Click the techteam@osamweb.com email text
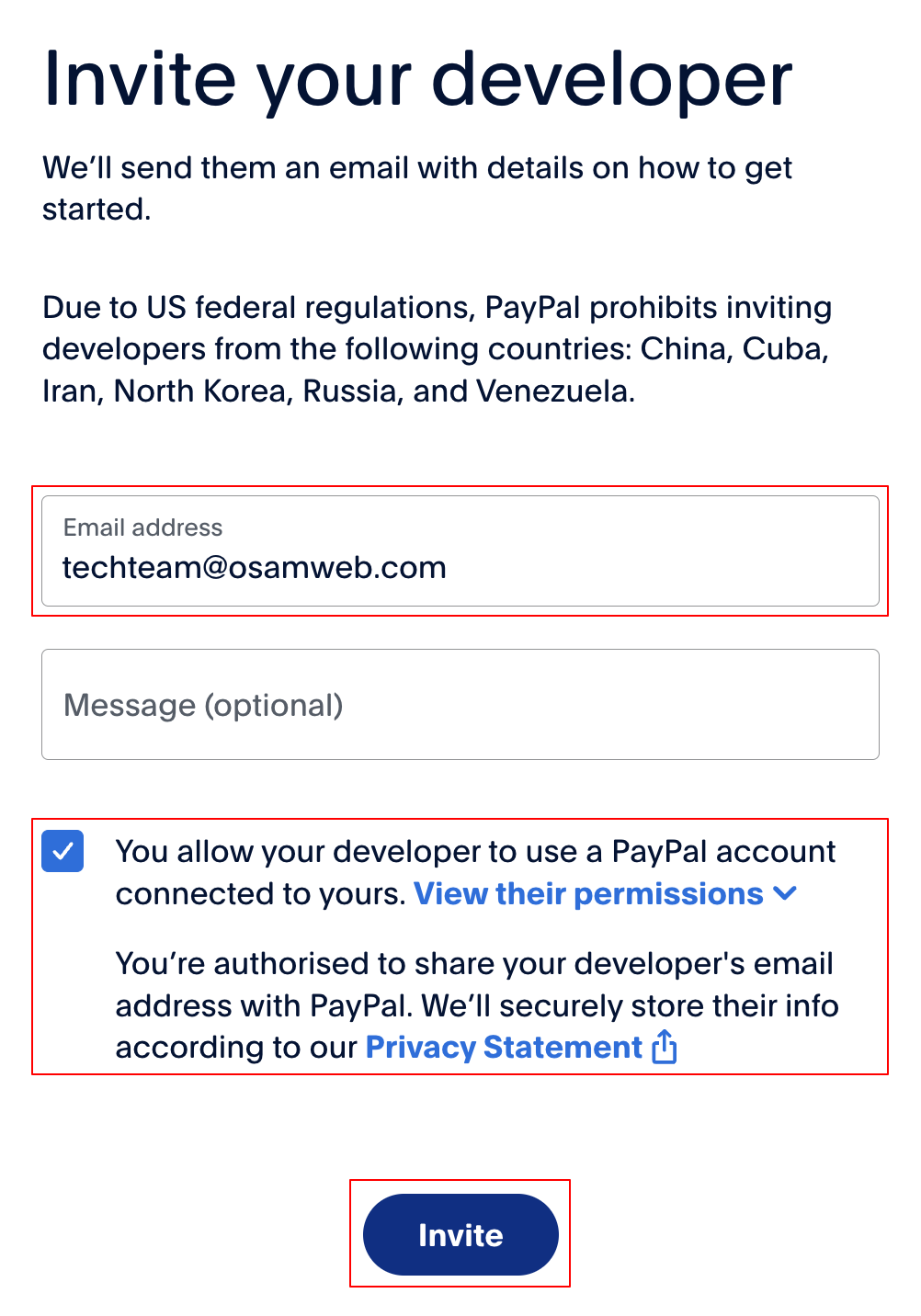The width and height of the screenshot is (921, 1316). pyautogui.click(x=254, y=568)
